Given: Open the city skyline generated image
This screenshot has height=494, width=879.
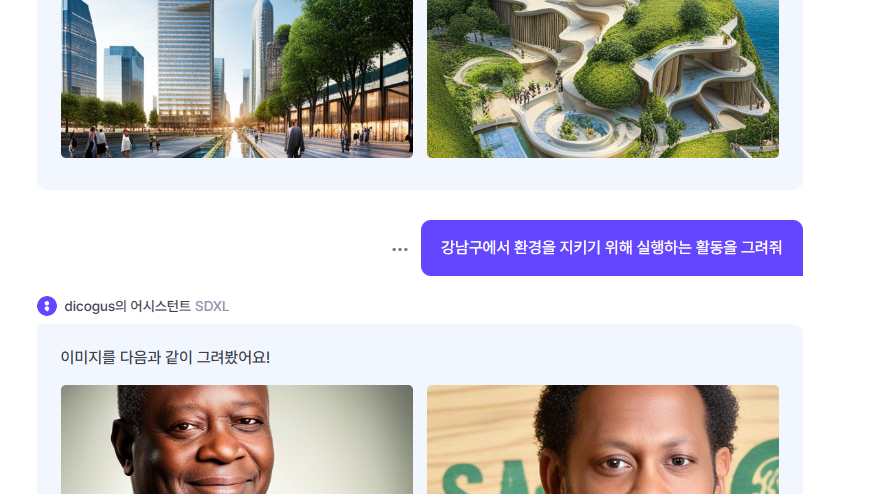Looking at the screenshot, I should click(x=237, y=79).
